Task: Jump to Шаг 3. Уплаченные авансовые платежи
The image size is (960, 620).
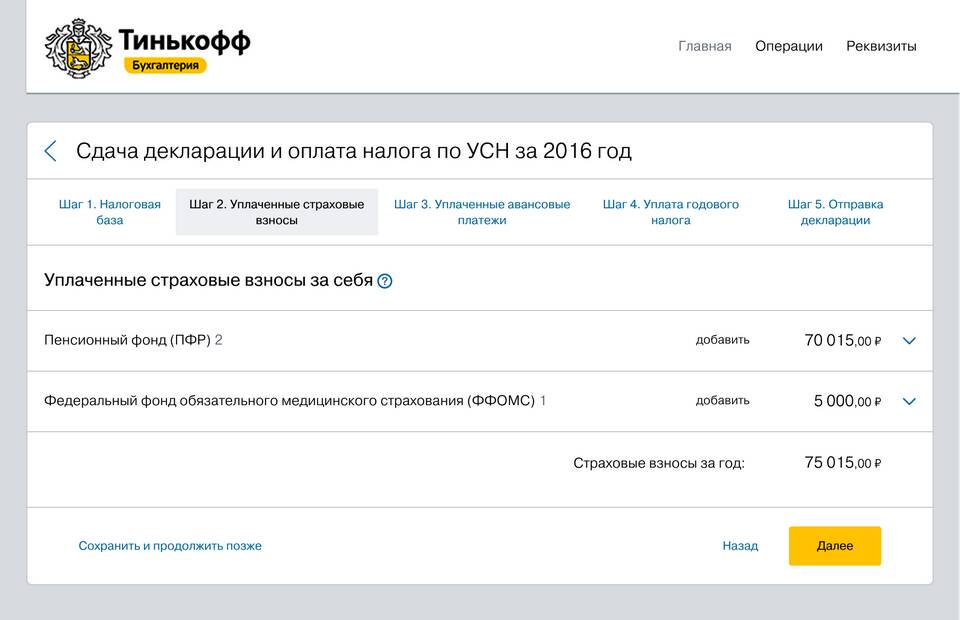Action: (482, 212)
